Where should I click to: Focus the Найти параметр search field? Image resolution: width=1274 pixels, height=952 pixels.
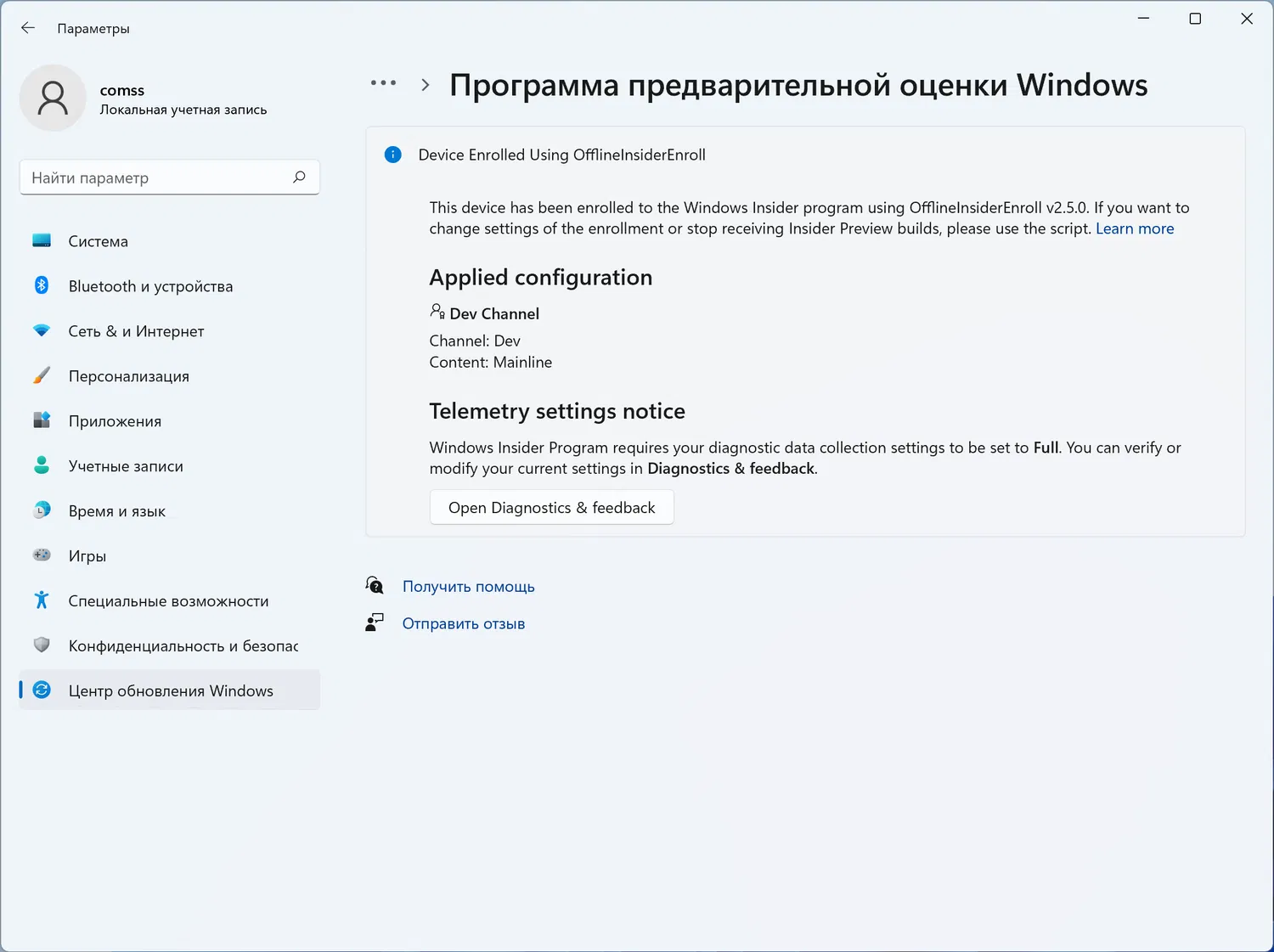pos(170,177)
